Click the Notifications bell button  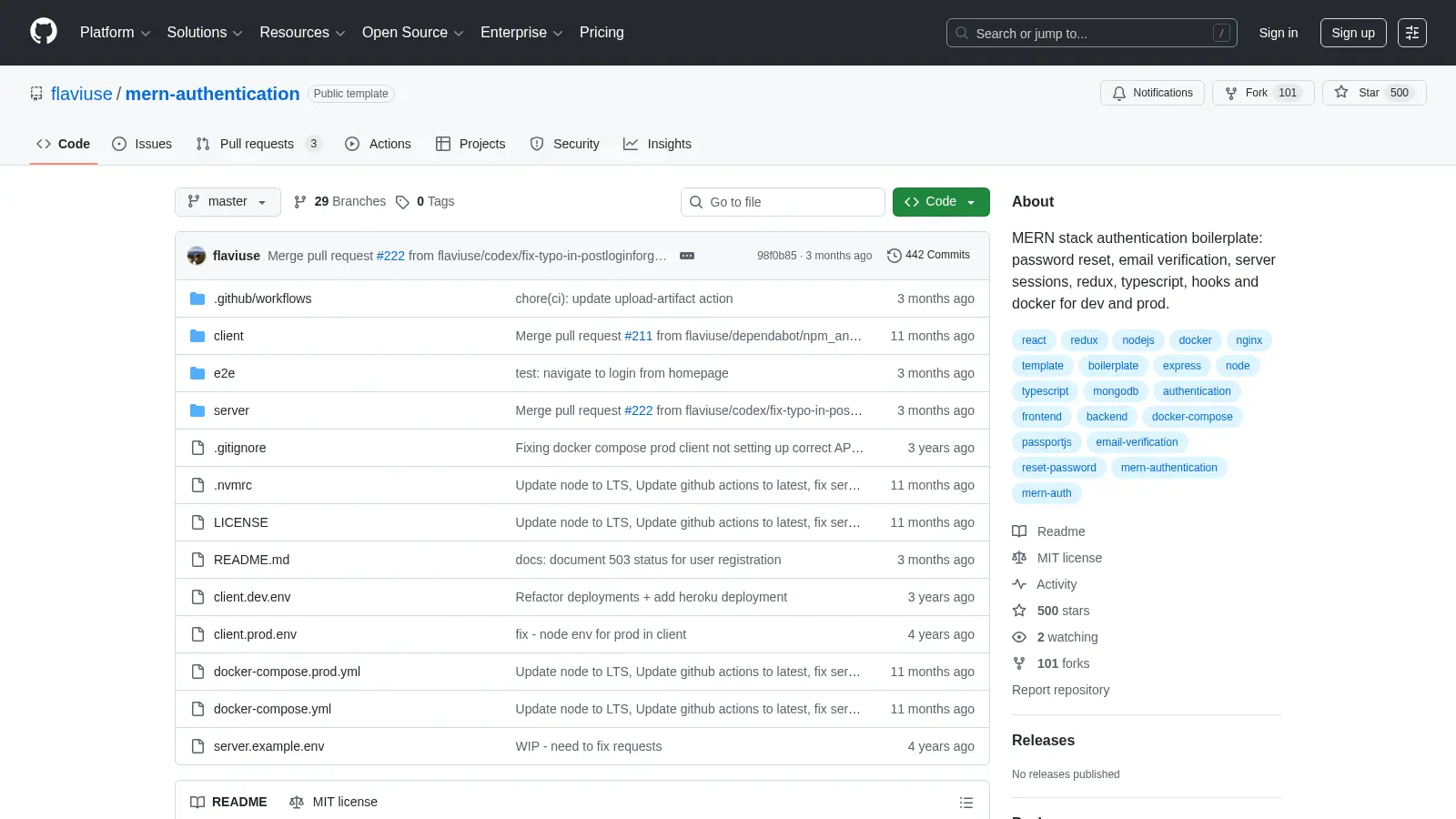(x=1152, y=93)
